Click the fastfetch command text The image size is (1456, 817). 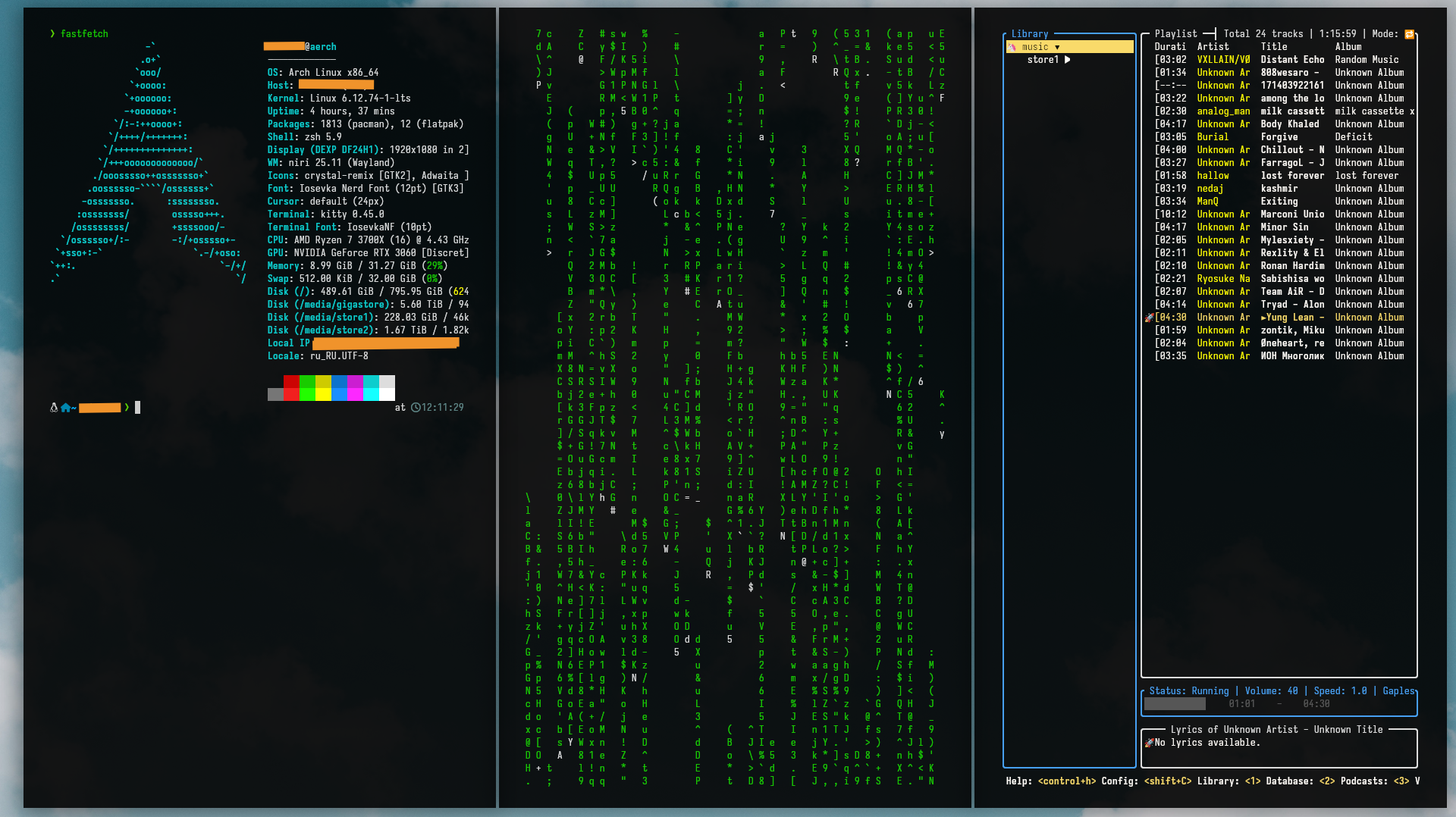point(84,34)
